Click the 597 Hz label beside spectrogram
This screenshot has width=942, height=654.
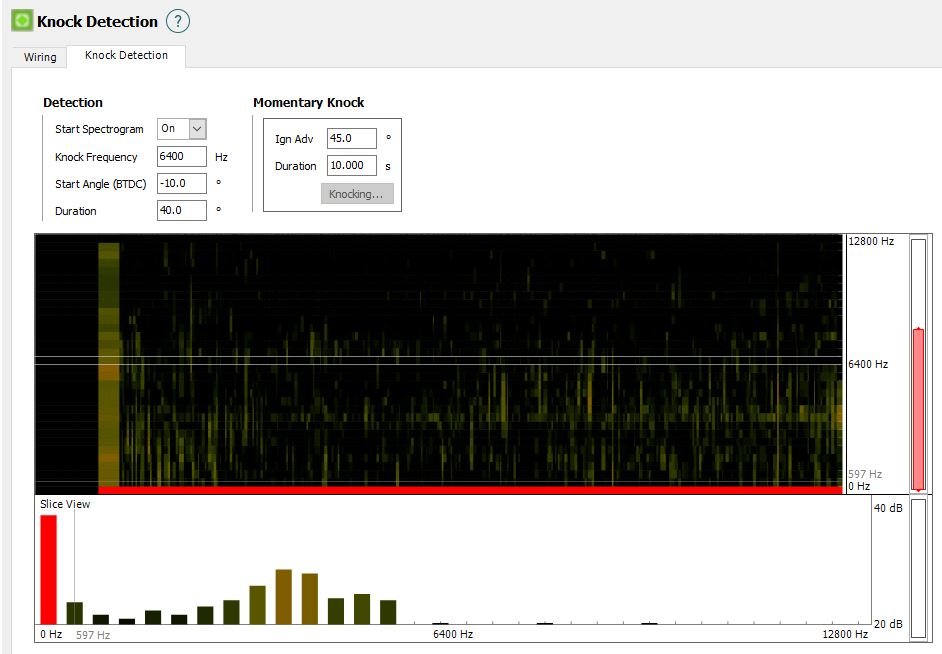tap(865, 474)
